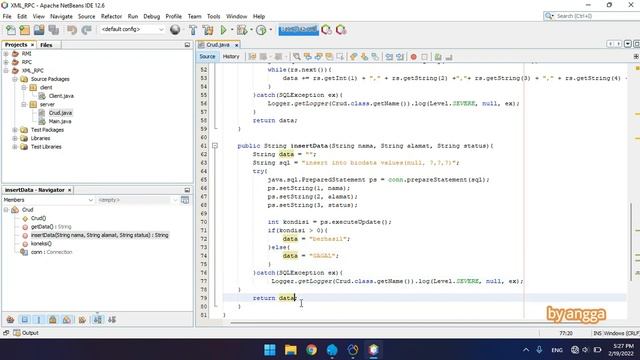Click the Windows Start button
Viewport: 640px width, 360px height.
coord(270,350)
